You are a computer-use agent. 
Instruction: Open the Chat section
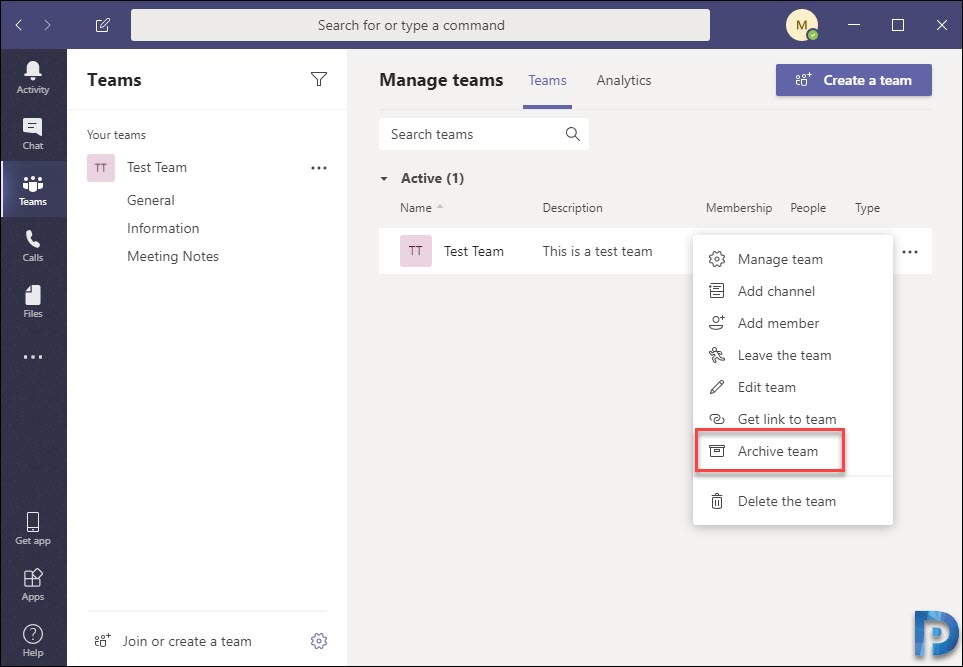pyautogui.click(x=33, y=133)
